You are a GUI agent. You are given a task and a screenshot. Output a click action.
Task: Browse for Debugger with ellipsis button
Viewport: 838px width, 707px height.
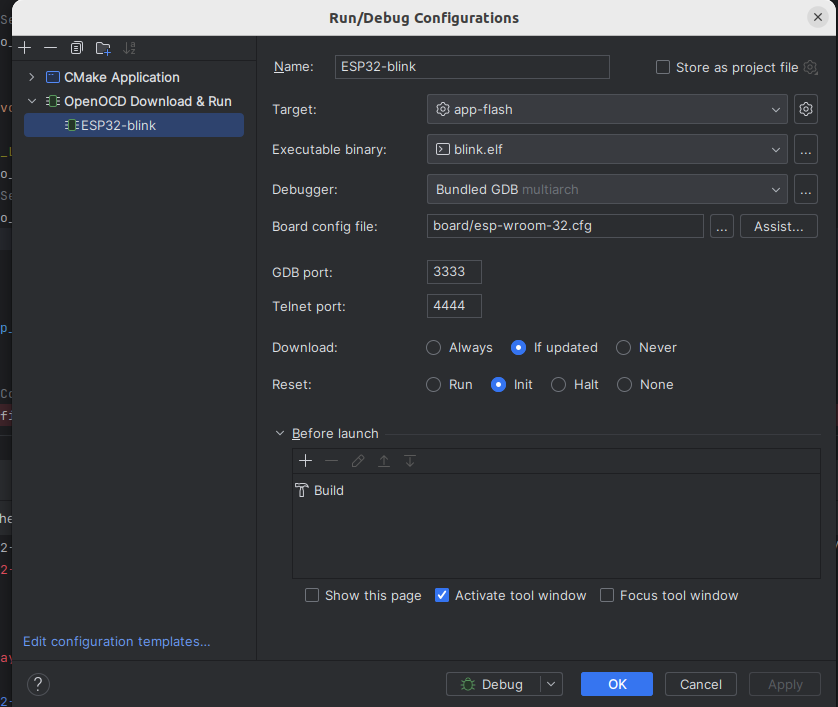[x=805, y=189]
